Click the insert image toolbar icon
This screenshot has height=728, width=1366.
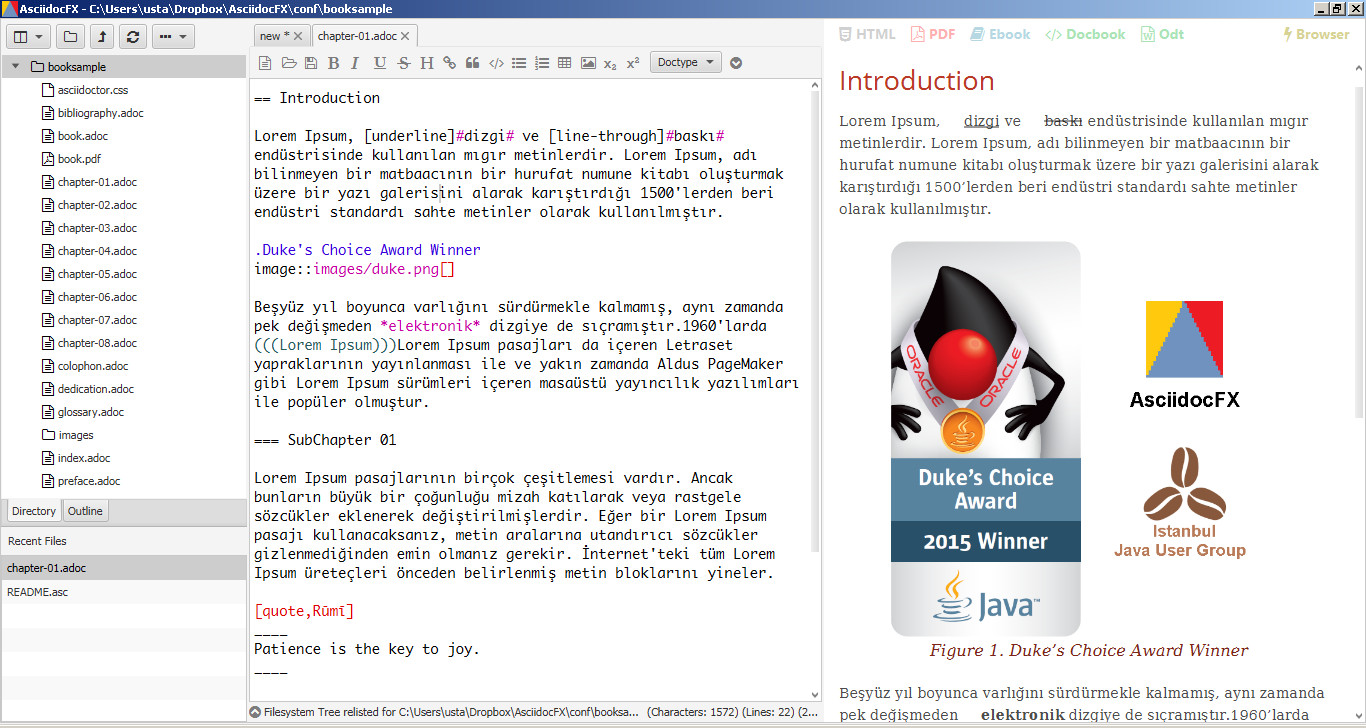click(x=588, y=63)
